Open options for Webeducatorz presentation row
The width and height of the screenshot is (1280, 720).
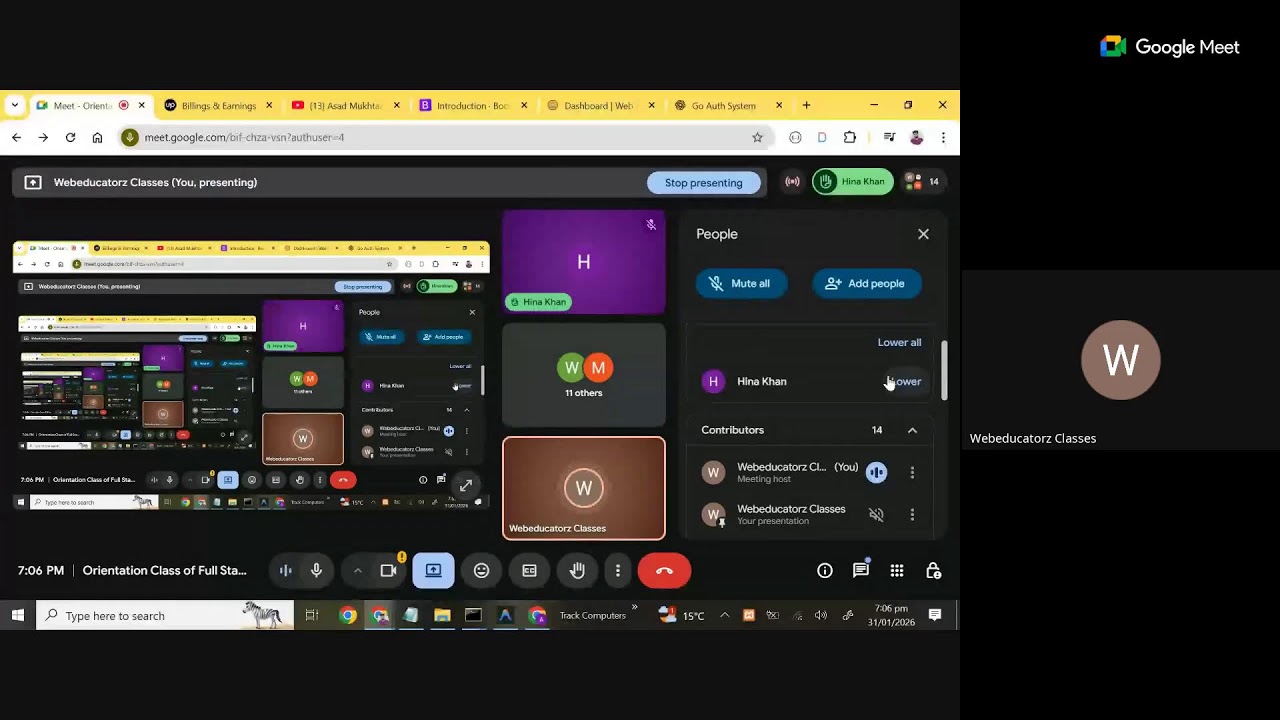pyautogui.click(x=912, y=514)
